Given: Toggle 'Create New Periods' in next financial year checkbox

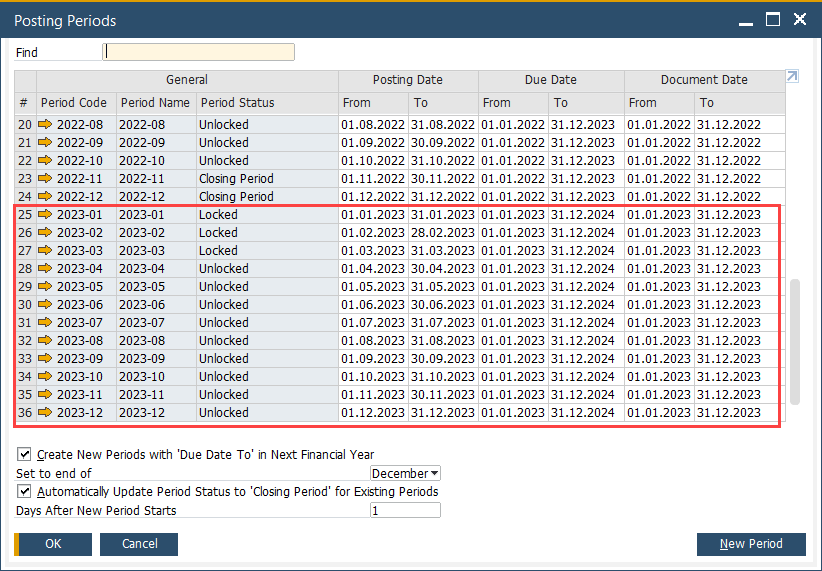Looking at the screenshot, I should click(25, 454).
